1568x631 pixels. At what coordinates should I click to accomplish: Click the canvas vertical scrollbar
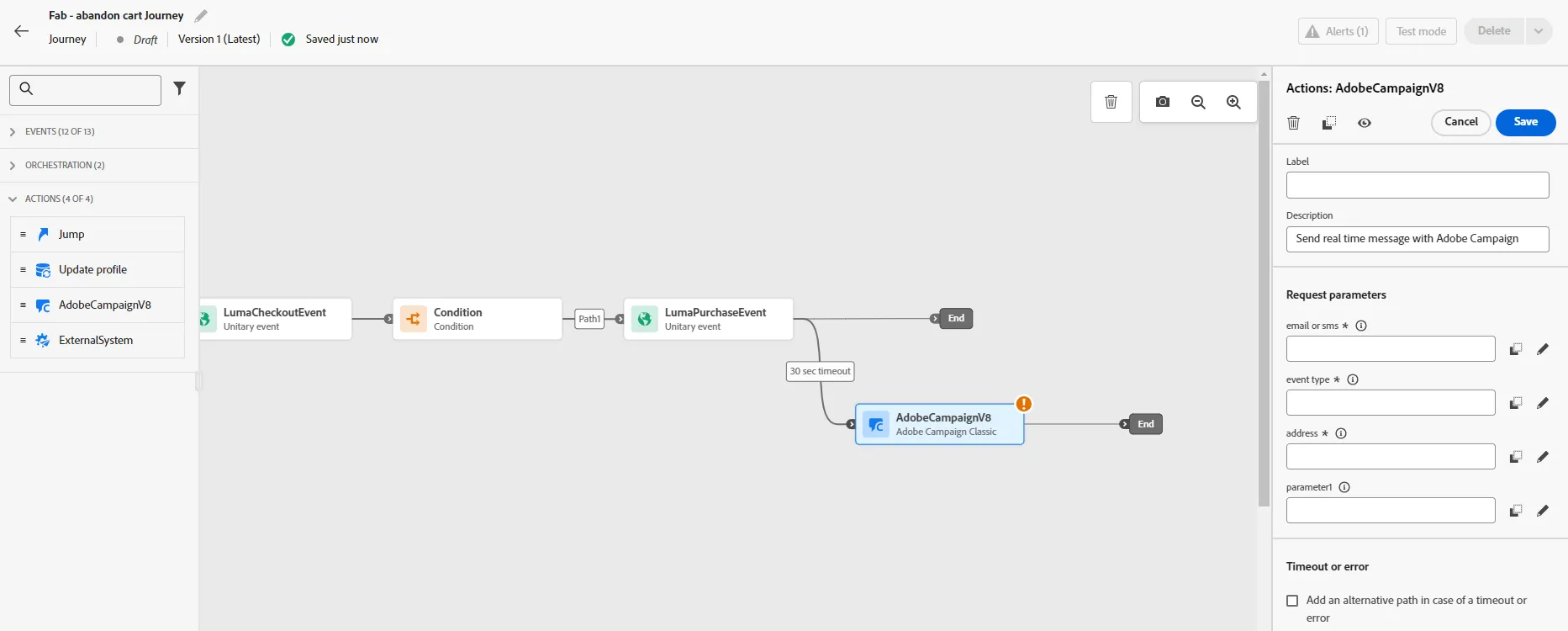point(1264,294)
